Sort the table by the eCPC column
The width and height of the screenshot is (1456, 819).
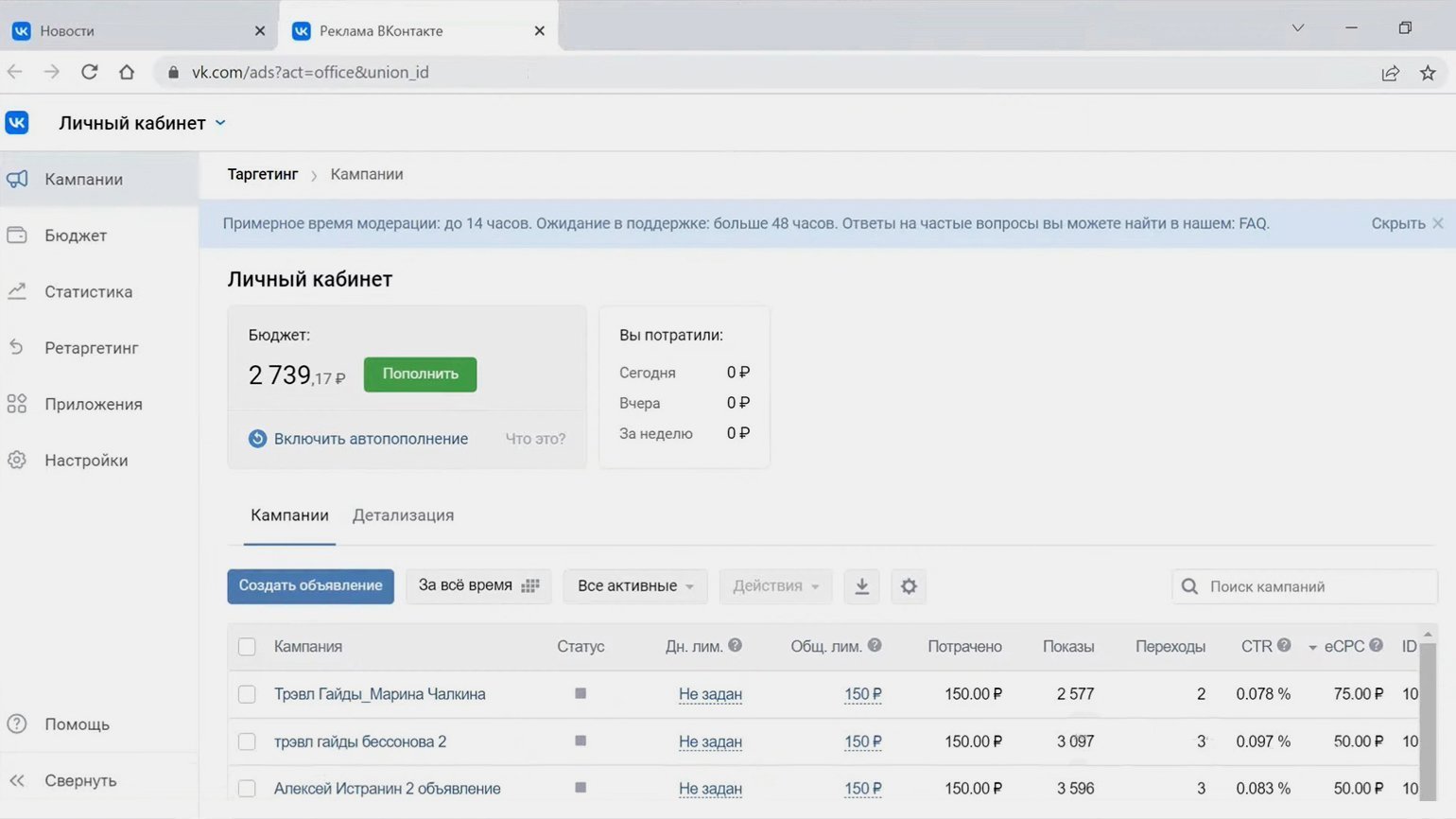pos(1344,646)
